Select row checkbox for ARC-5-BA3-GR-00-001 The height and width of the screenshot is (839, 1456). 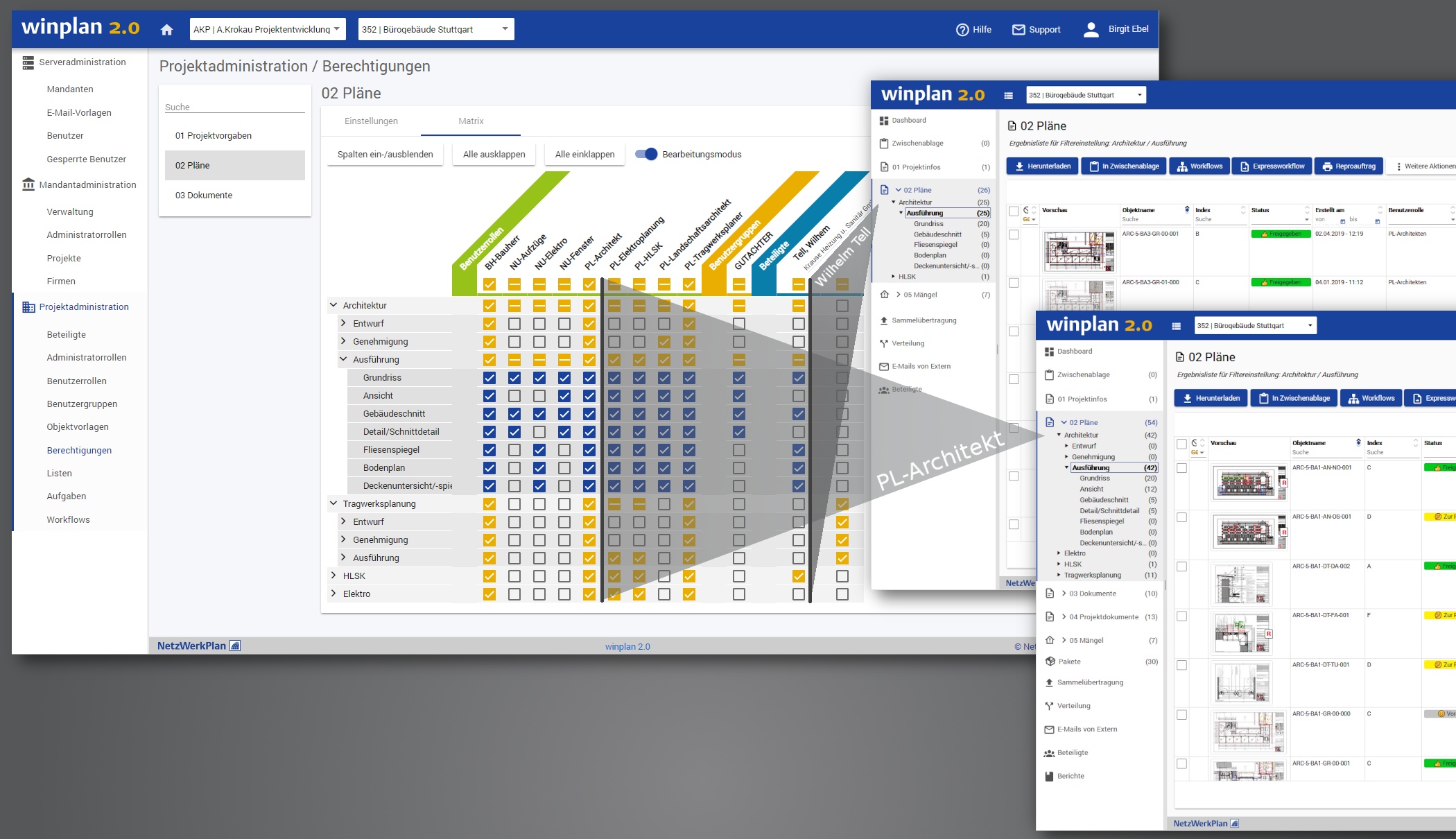pyautogui.click(x=1014, y=234)
